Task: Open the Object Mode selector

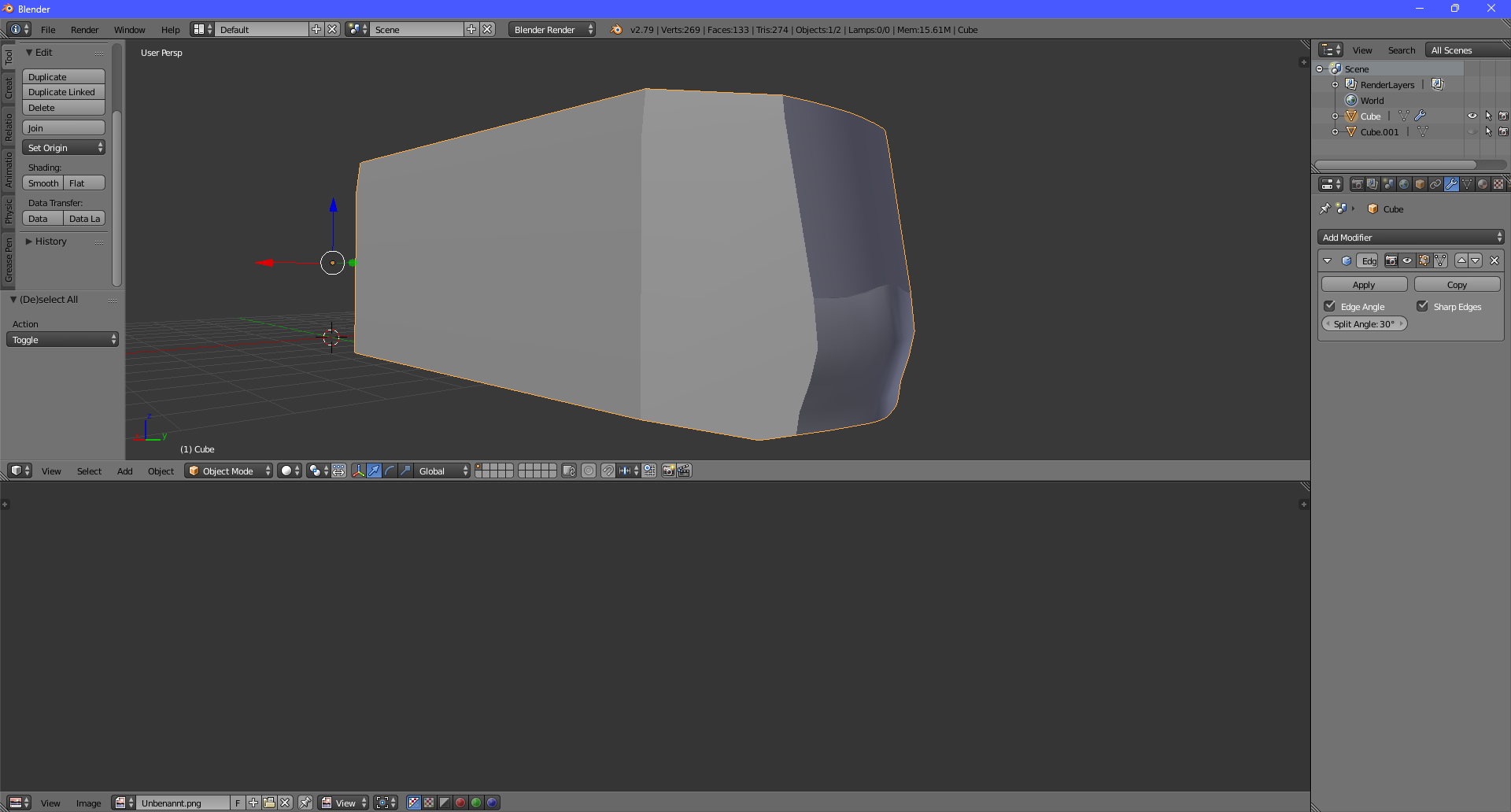Action: pos(228,471)
